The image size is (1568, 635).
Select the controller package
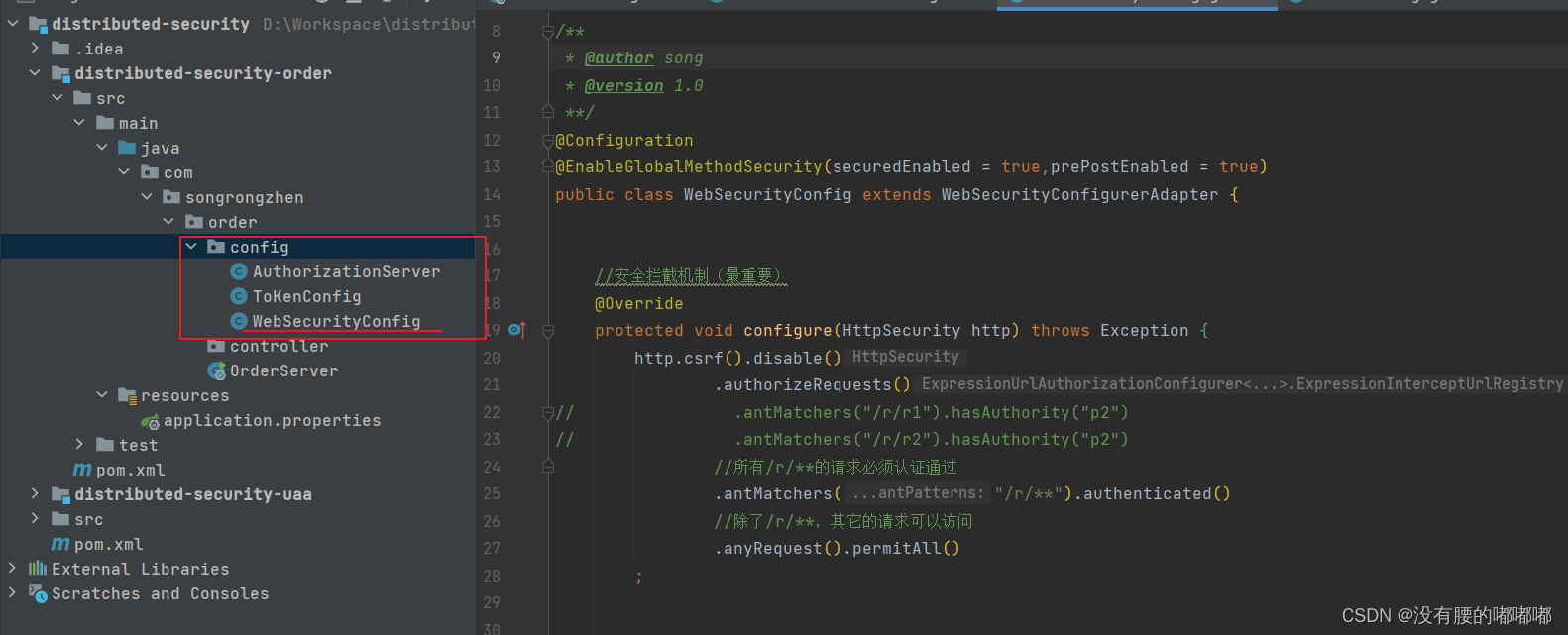coord(279,346)
